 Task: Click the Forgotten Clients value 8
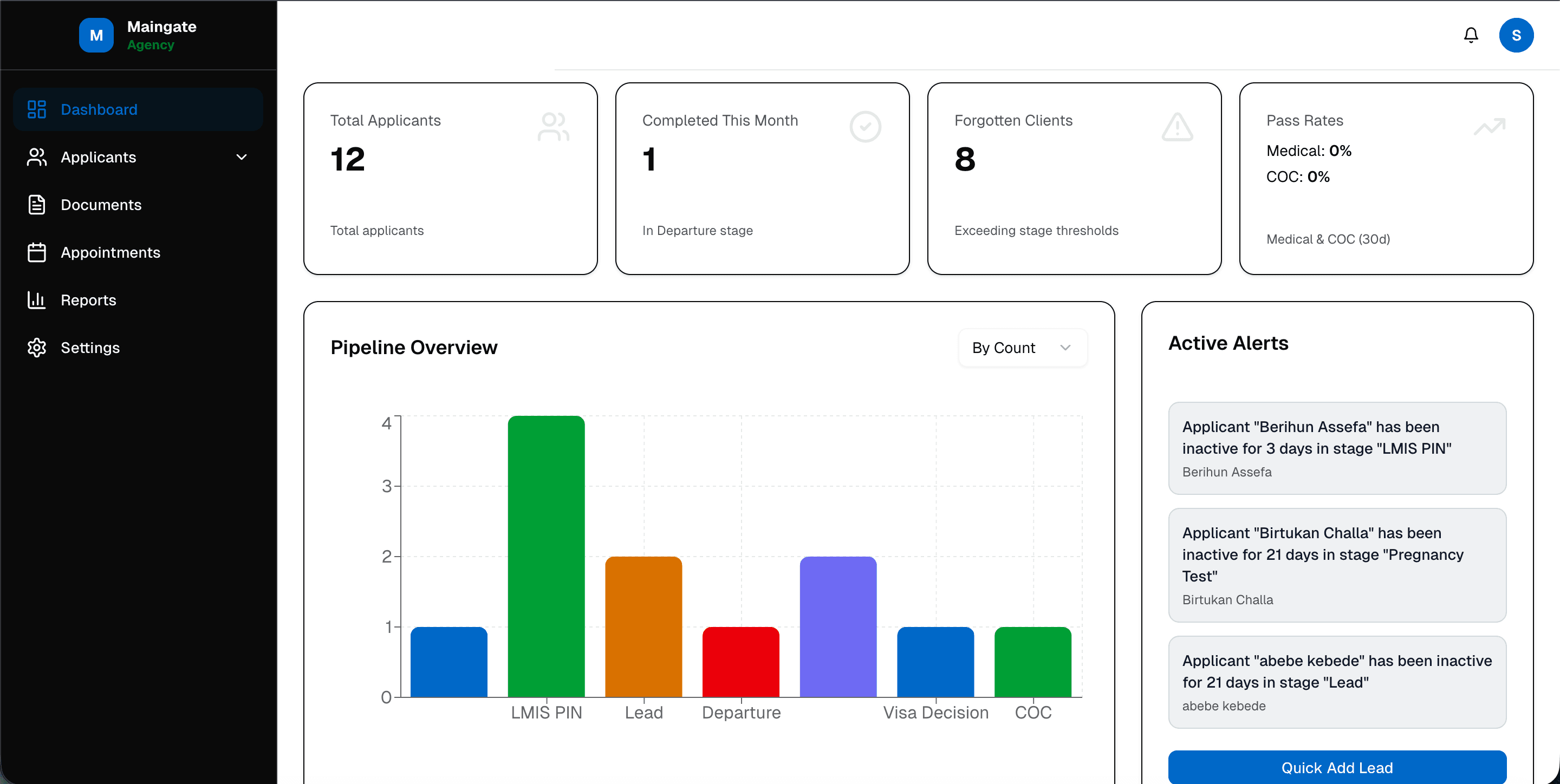pos(965,159)
